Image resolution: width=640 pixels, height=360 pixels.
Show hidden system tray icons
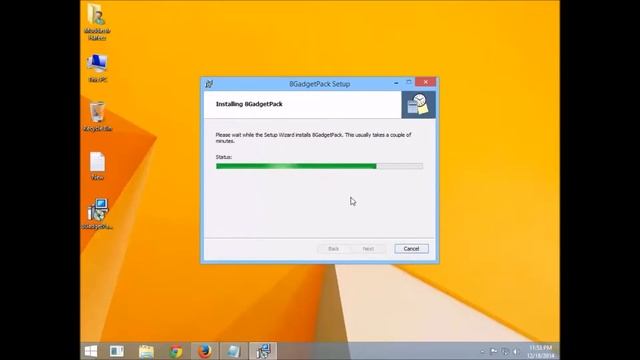[x=482, y=351]
